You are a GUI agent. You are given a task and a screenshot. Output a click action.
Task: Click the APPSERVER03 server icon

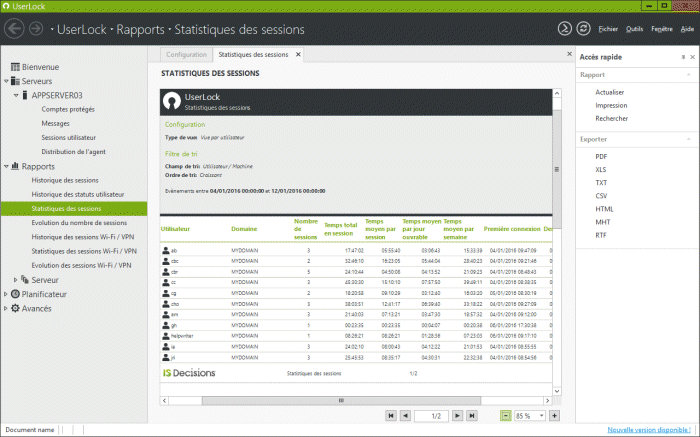click(x=25, y=95)
